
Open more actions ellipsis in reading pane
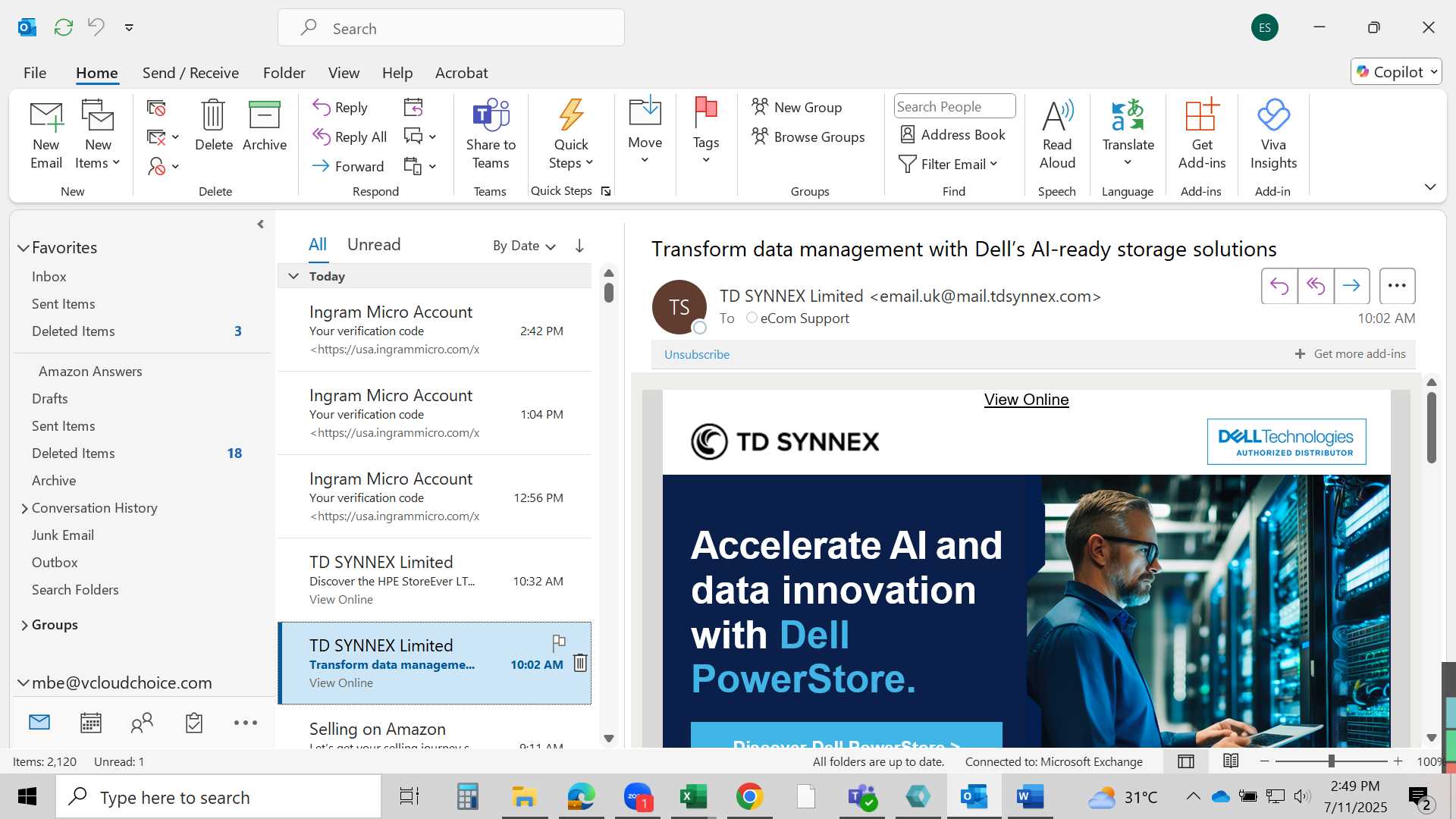1397,286
